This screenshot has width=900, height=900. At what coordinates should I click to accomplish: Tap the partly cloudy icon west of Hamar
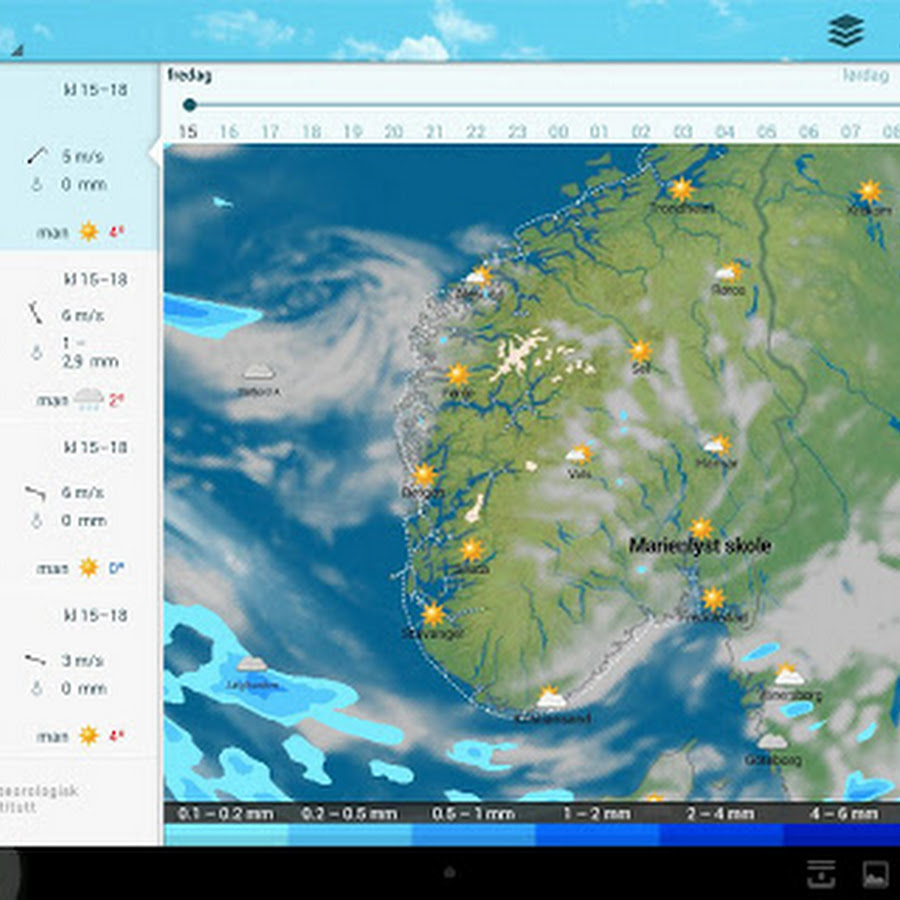(579, 454)
